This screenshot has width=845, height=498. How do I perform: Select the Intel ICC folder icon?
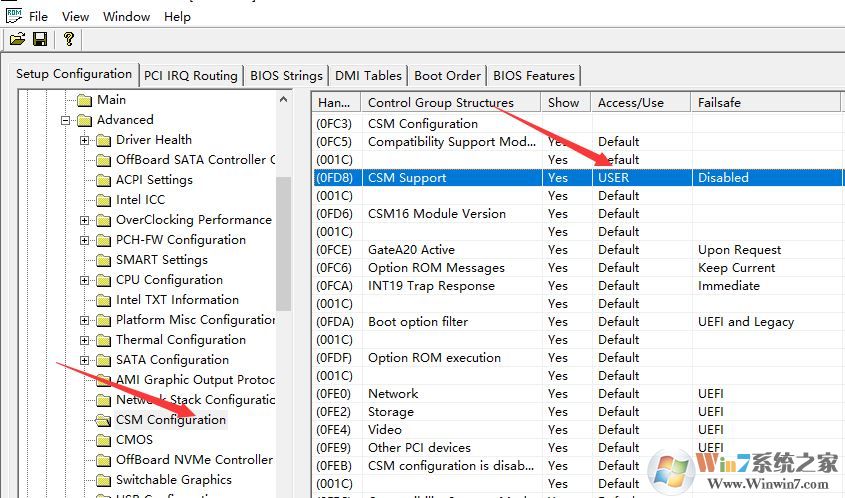click(103, 200)
